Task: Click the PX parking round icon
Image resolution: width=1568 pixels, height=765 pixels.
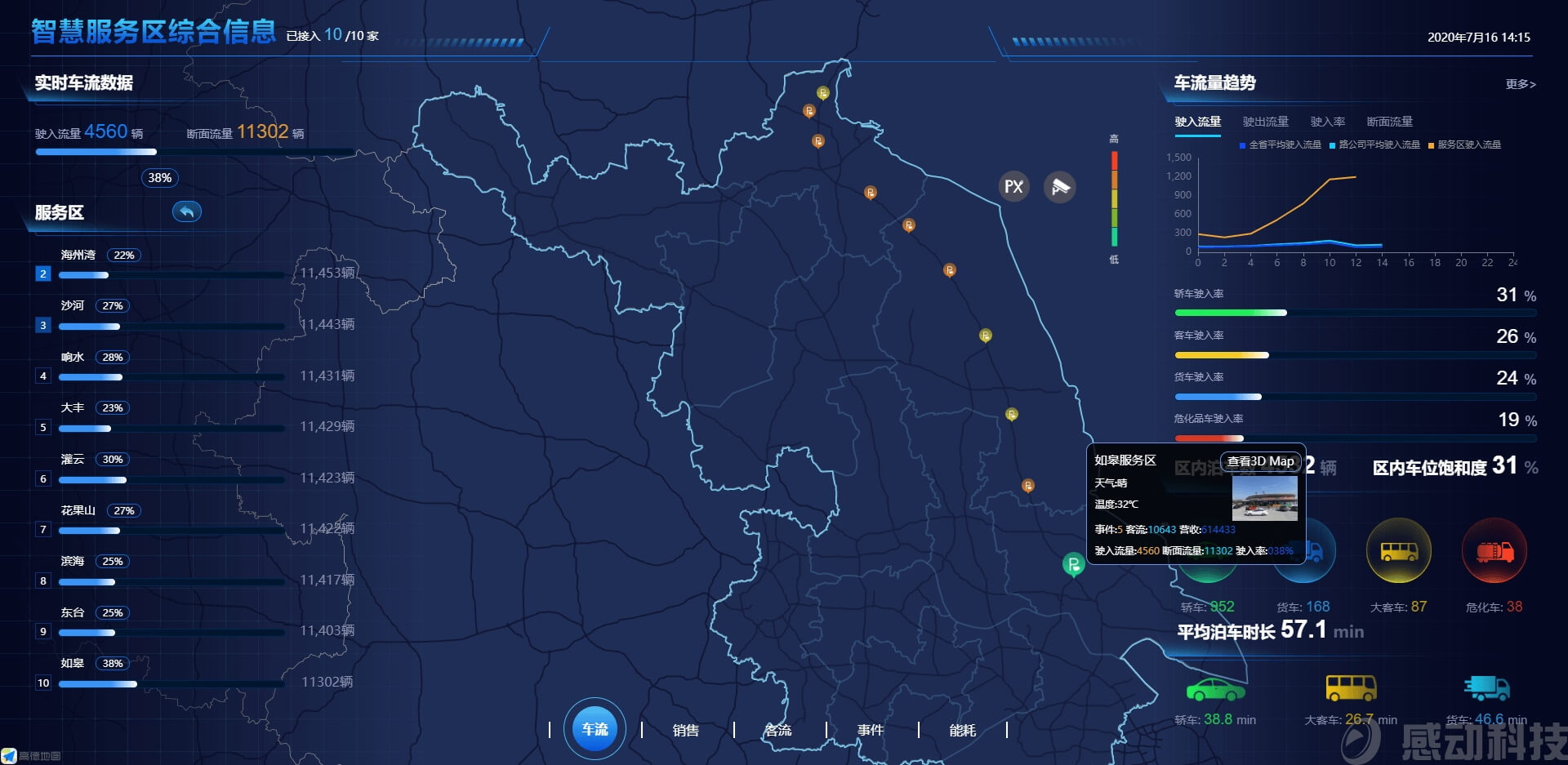Action: pyautogui.click(x=1013, y=187)
